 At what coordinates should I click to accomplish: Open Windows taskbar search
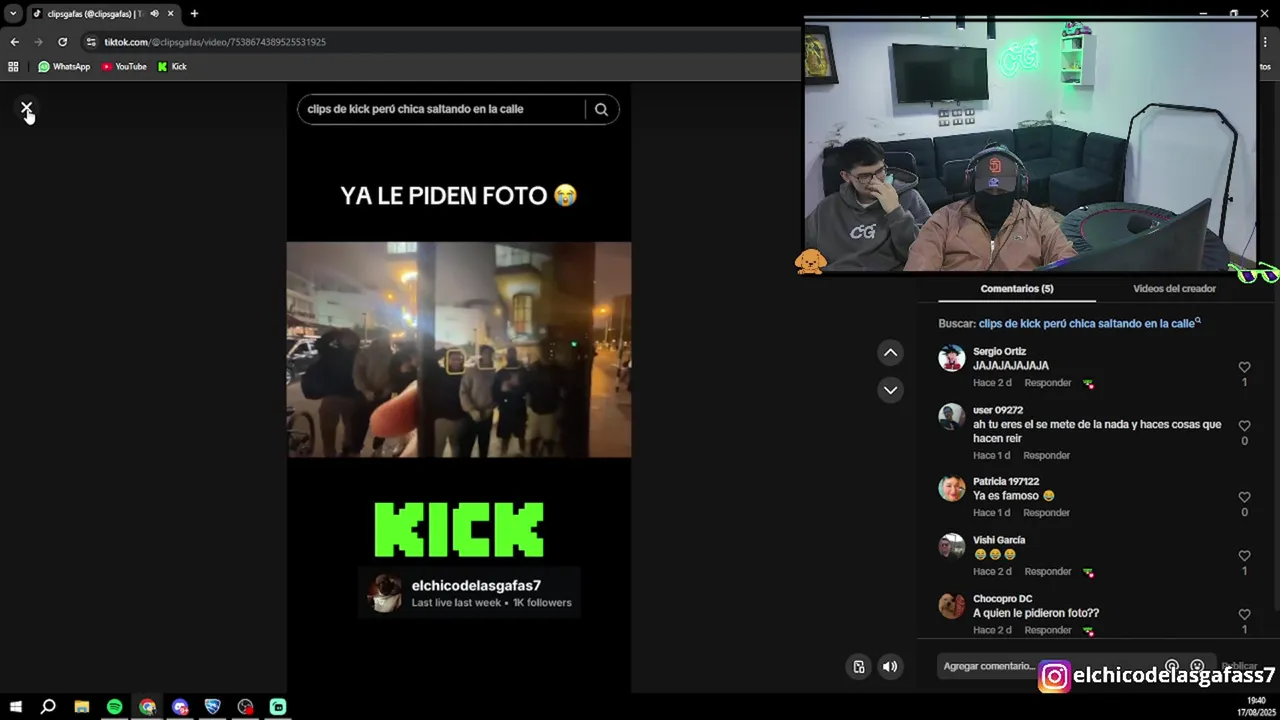[48, 707]
